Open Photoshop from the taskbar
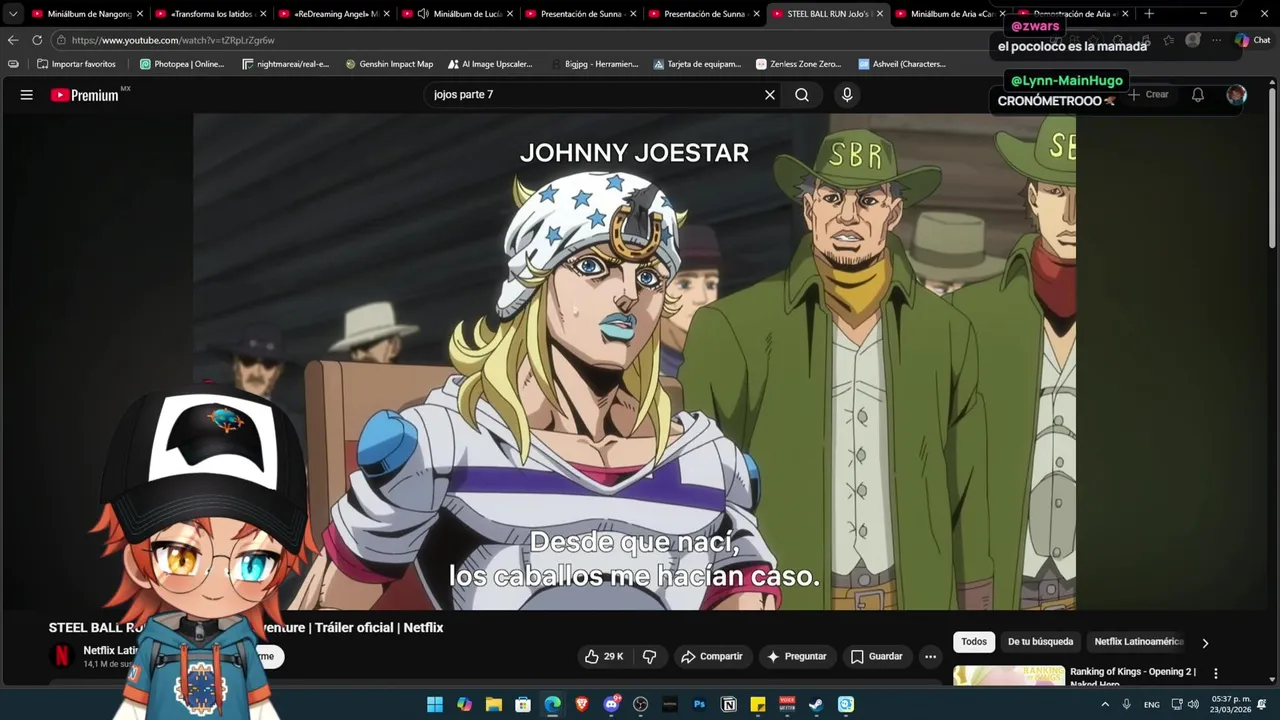 click(x=700, y=704)
